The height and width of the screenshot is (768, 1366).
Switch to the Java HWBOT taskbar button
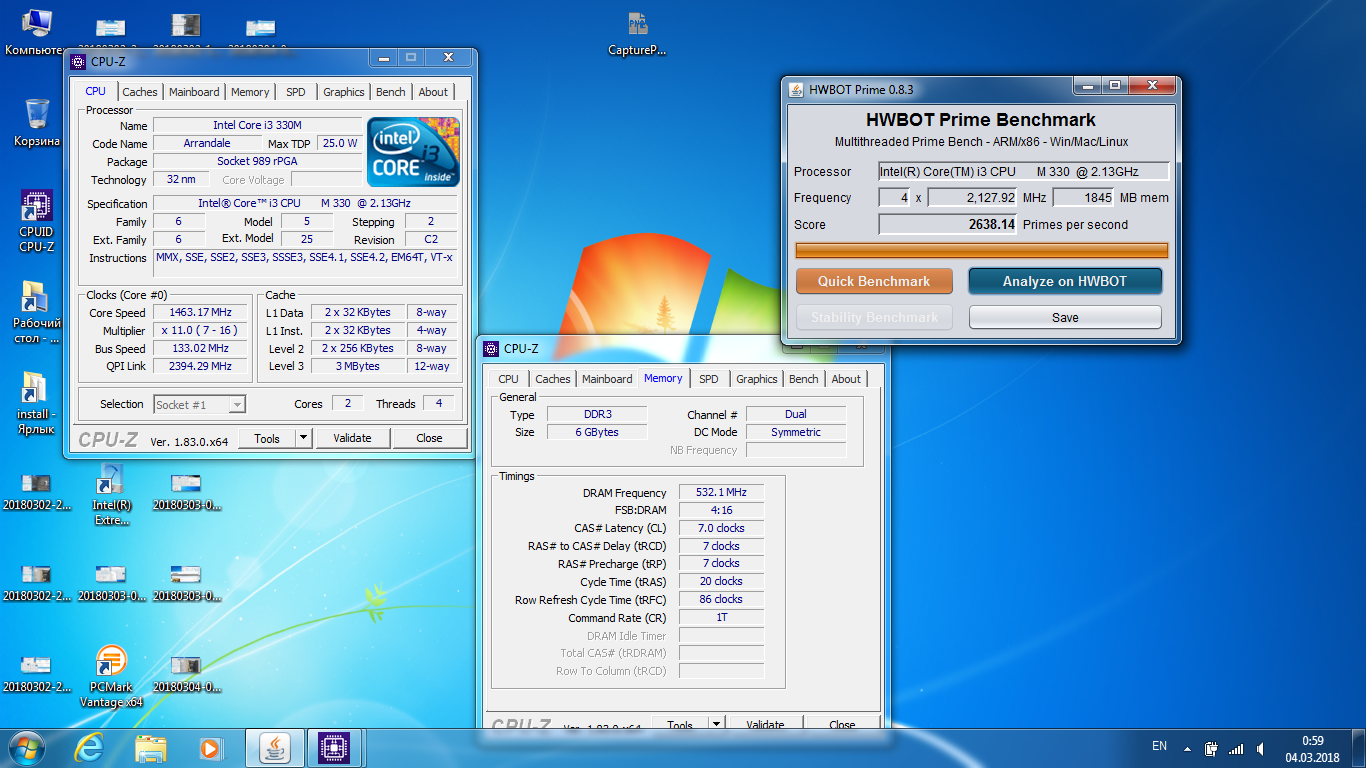point(273,748)
